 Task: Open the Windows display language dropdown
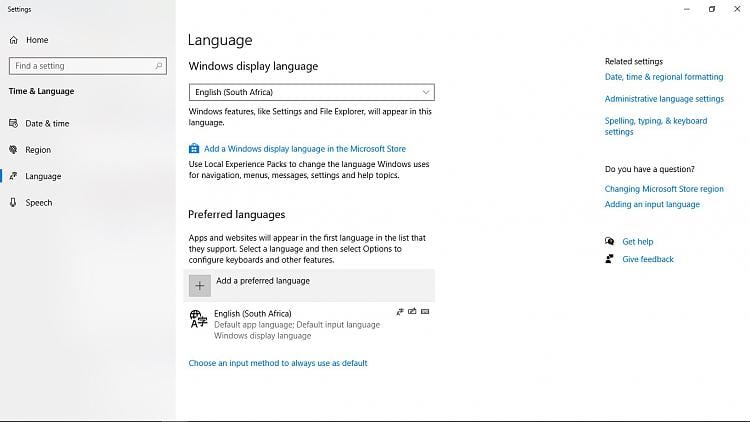coord(311,92)
